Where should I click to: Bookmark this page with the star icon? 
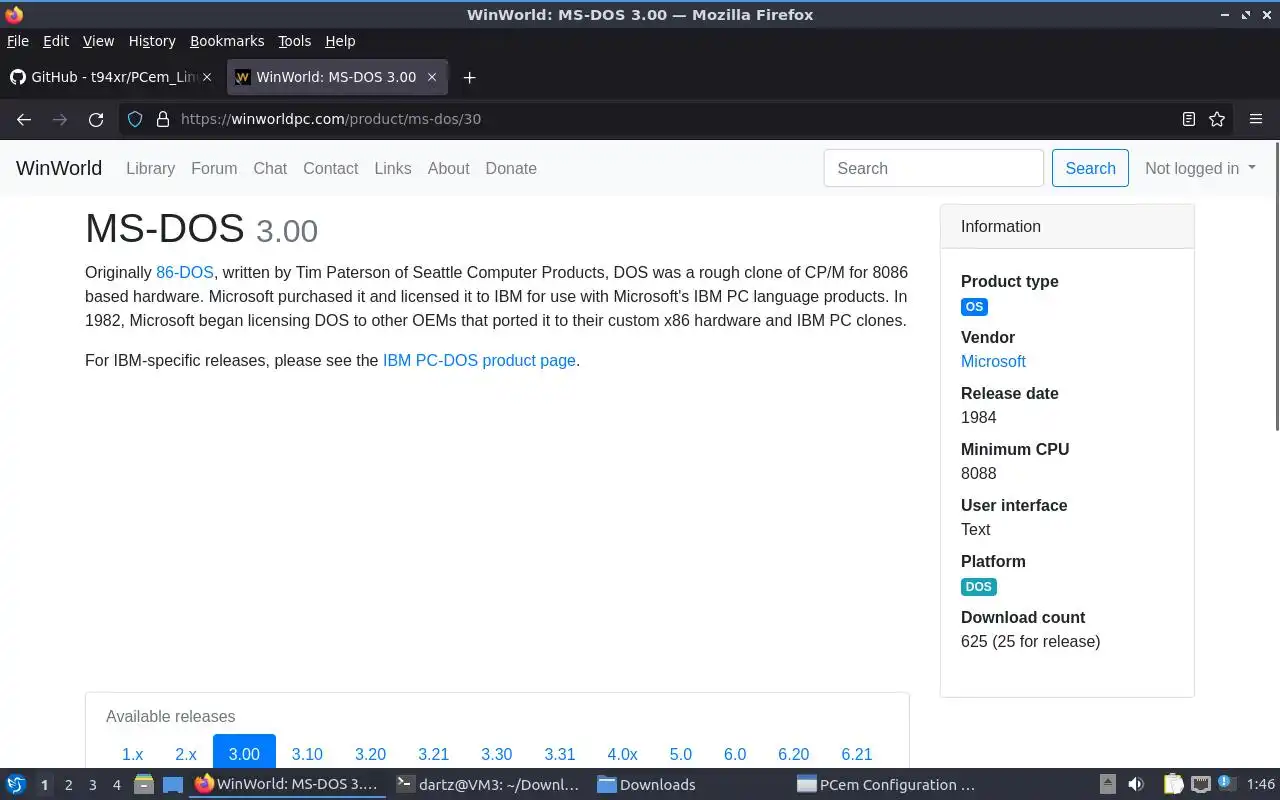pos(1217,119)
